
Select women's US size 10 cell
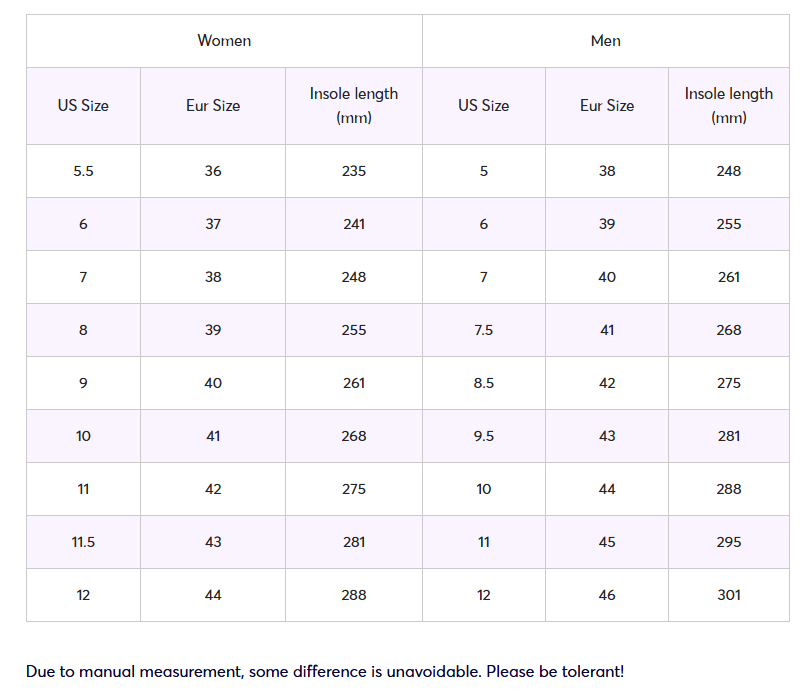83,436
